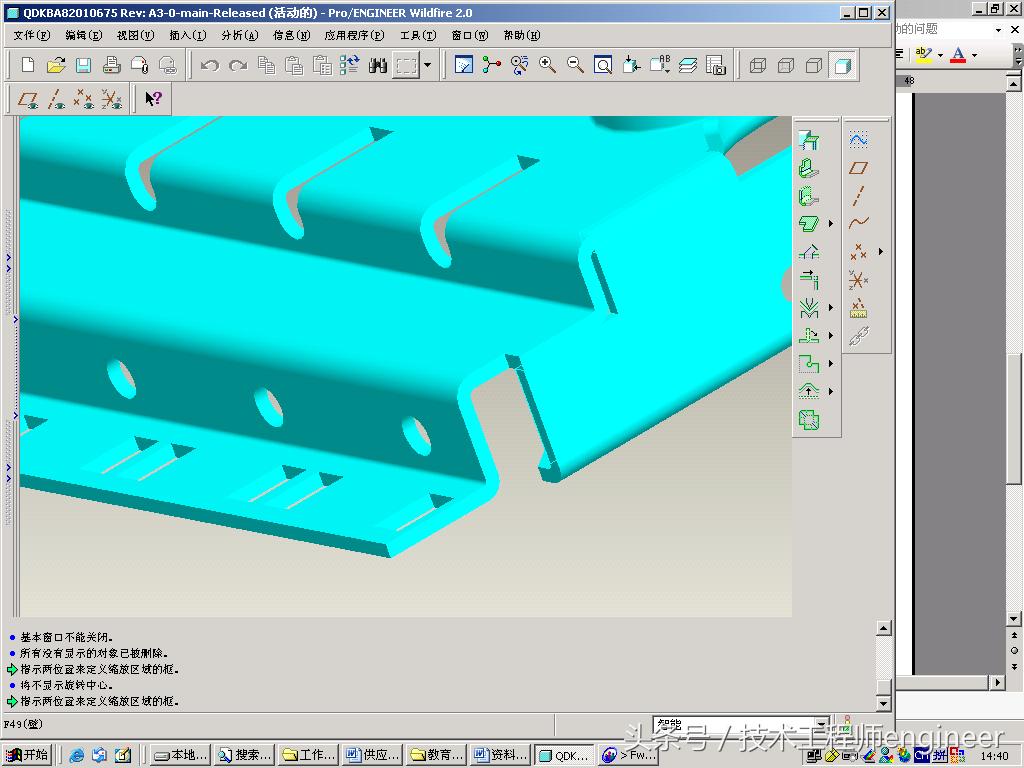Click the refit model to window icon

click(x=603, y=65)
